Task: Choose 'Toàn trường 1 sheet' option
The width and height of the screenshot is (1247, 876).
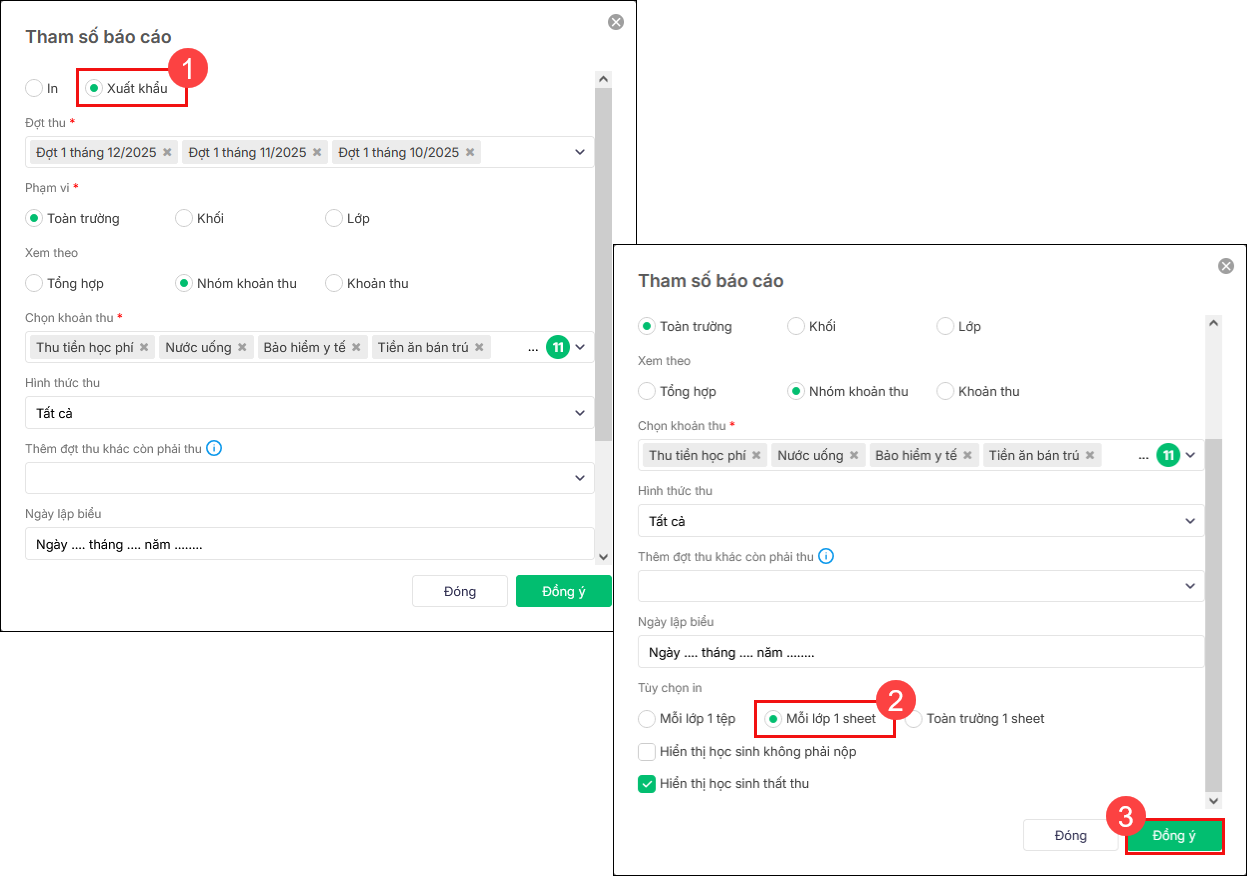Action: tap(914, 719)
